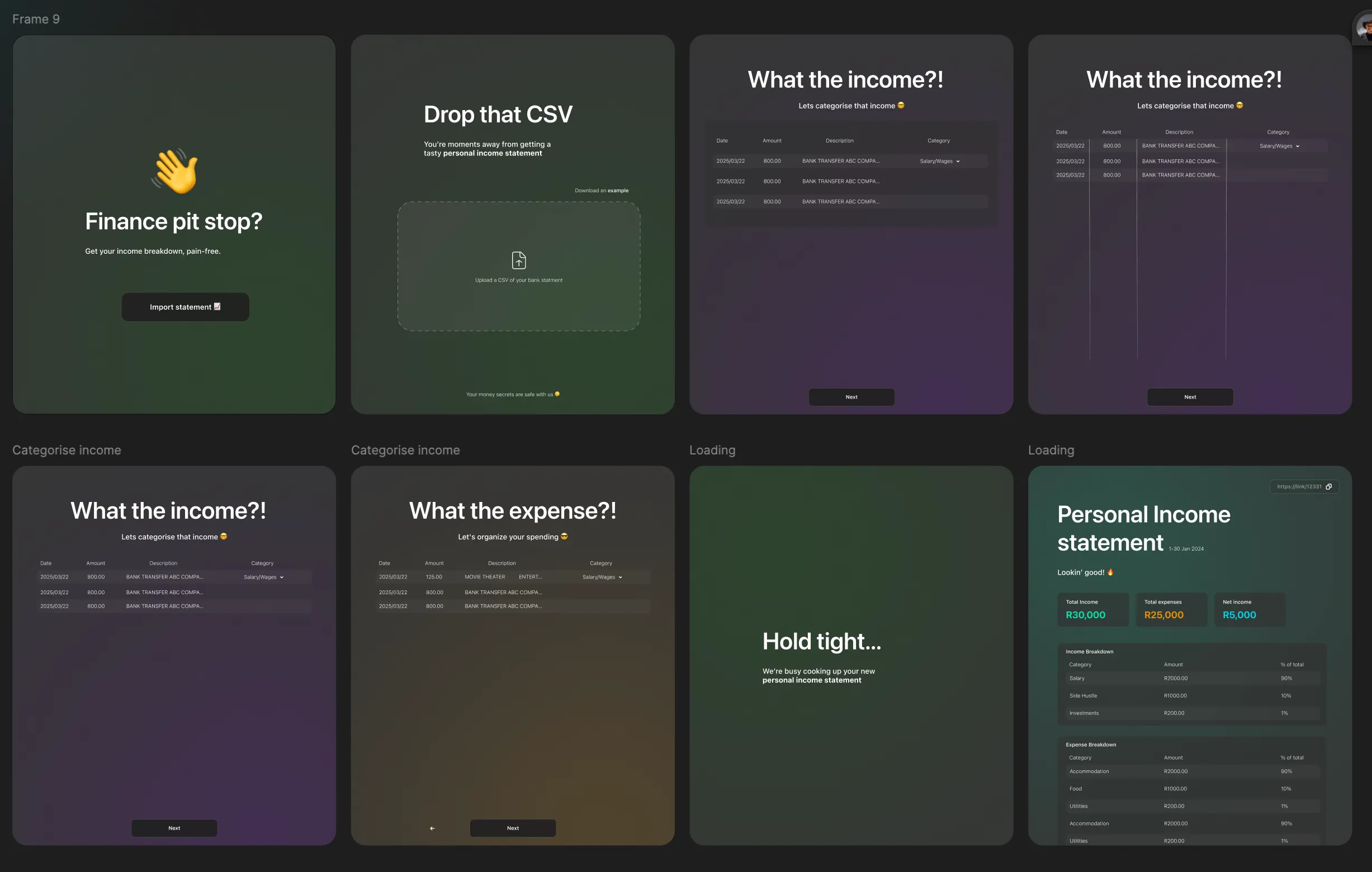Open Salary/Wages dropdown in the top-right income frame
This screenshot has height=872, width=1372.
pos(1279,146)
